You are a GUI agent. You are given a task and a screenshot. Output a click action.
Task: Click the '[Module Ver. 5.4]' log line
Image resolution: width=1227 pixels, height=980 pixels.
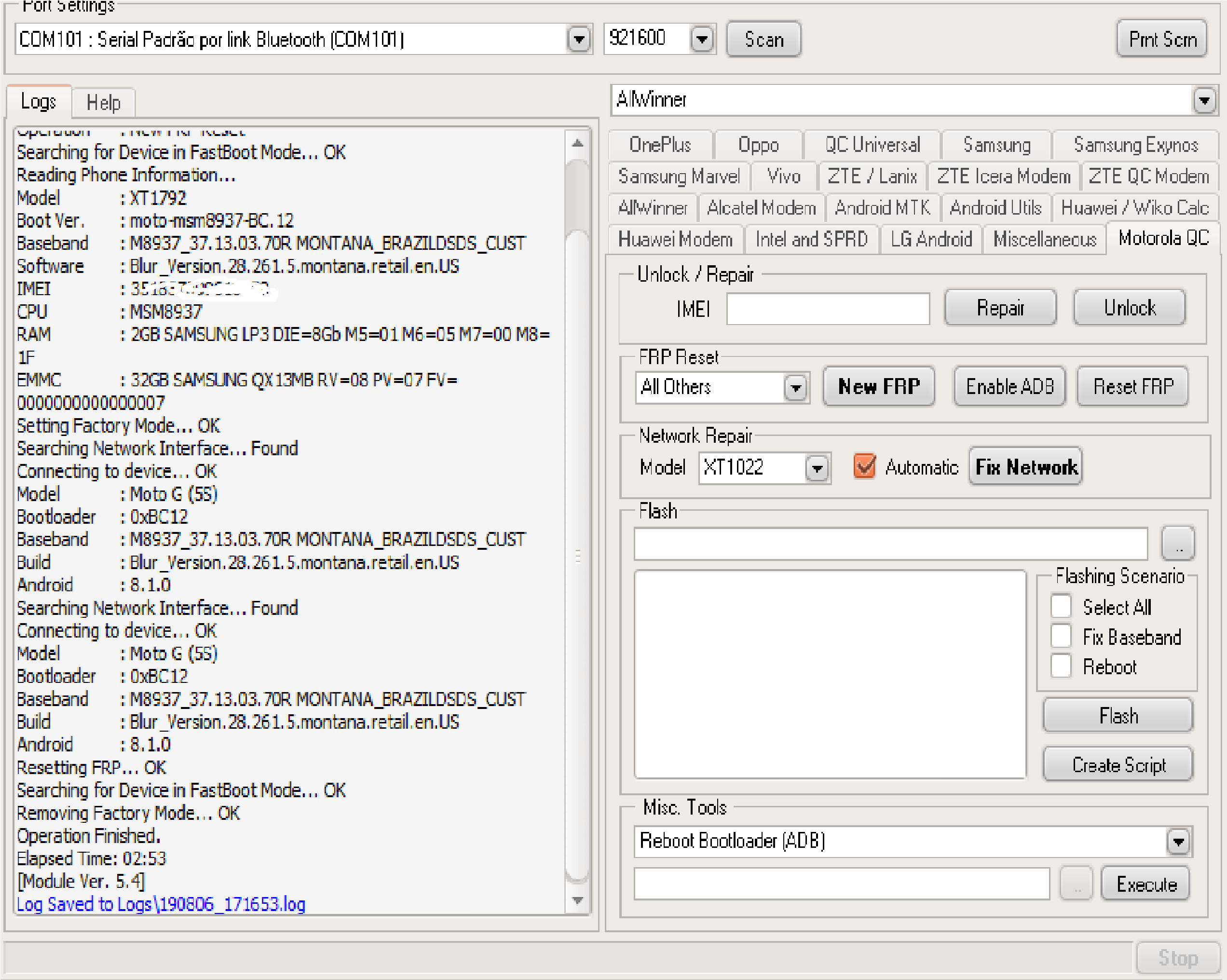coord(81,881)
